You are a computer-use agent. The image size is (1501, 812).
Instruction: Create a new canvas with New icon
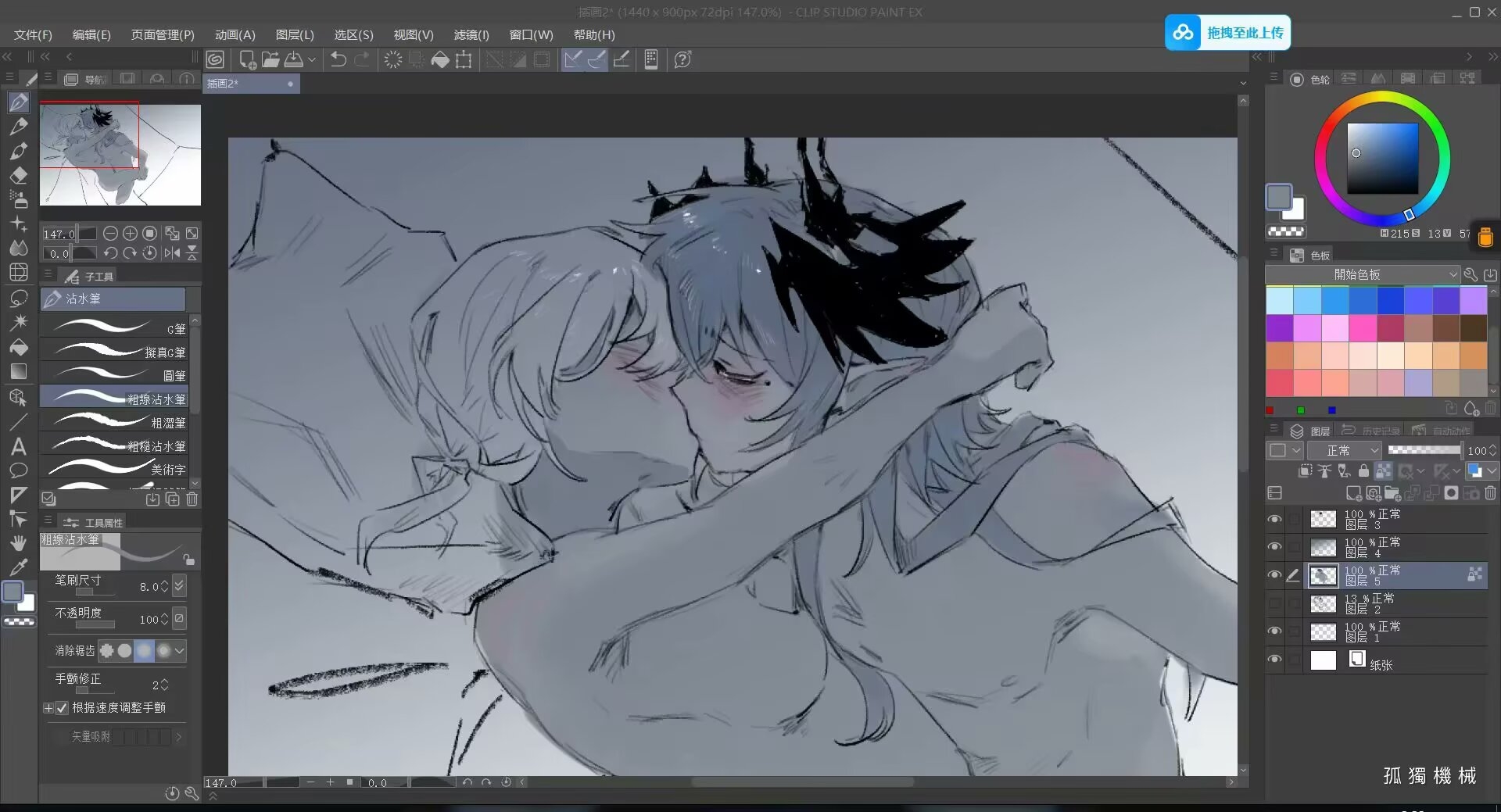coord(248,59)
